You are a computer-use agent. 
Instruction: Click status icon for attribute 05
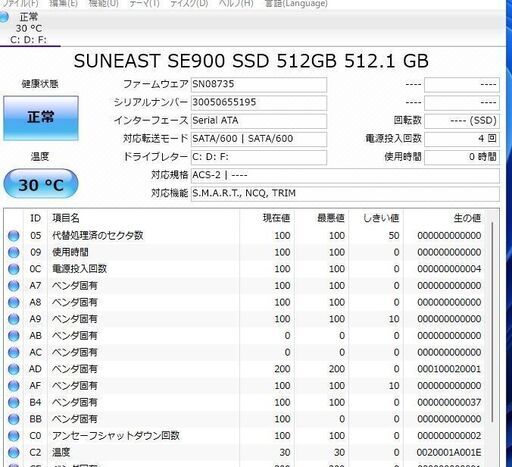pyautogui.click(x=14, y=236)
